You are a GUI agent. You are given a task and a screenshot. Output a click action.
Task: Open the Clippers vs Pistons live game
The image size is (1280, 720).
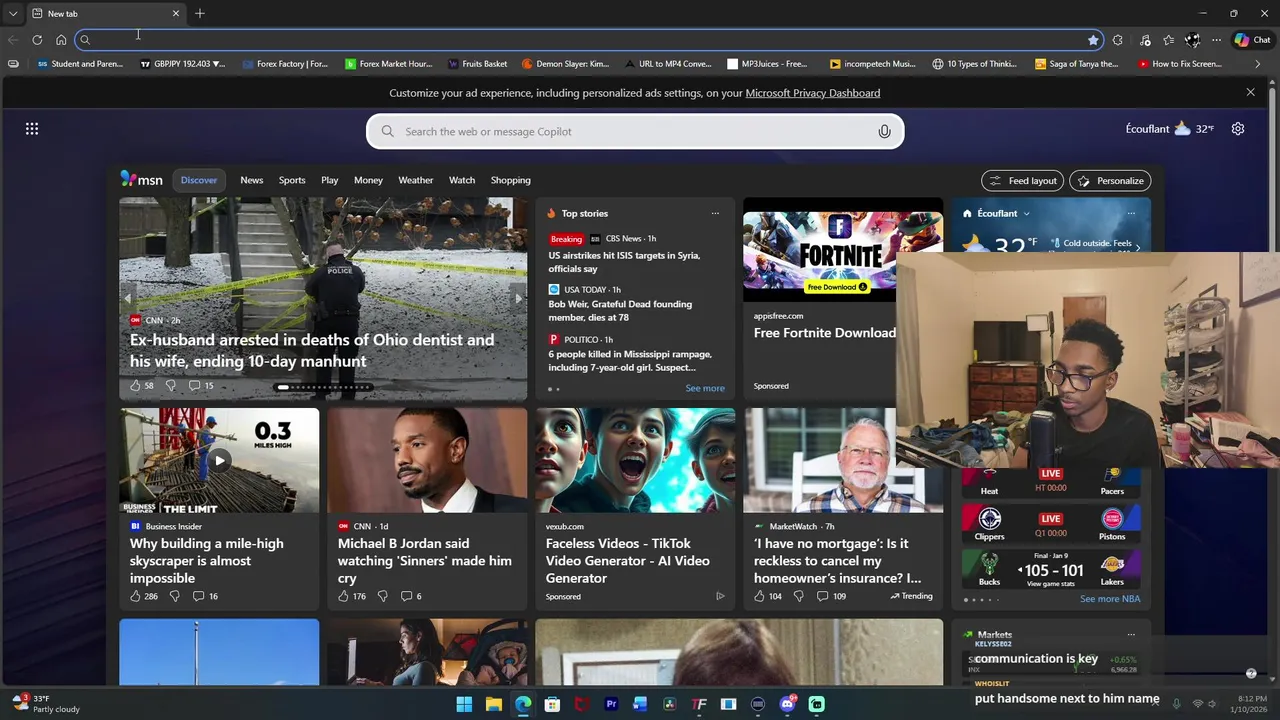tap(1050, 522)
